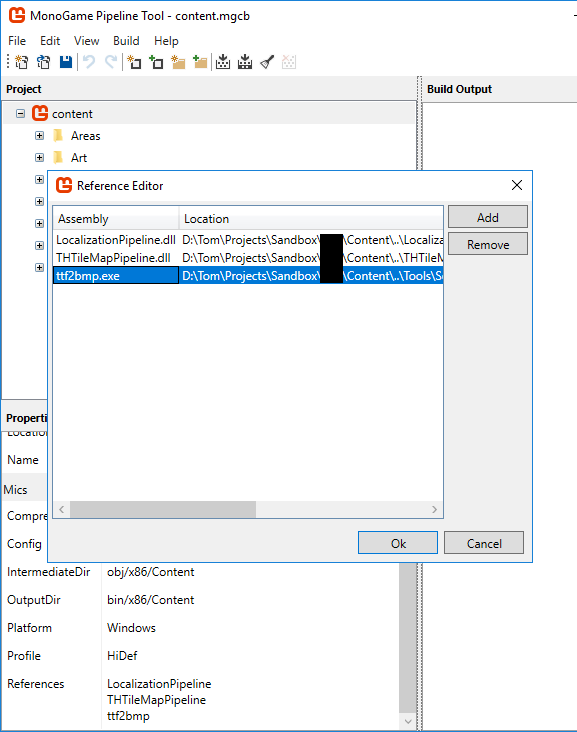Click the horizontal scrollbar thumb in Reference Editor
577x732 pixels.
(163, 509)
